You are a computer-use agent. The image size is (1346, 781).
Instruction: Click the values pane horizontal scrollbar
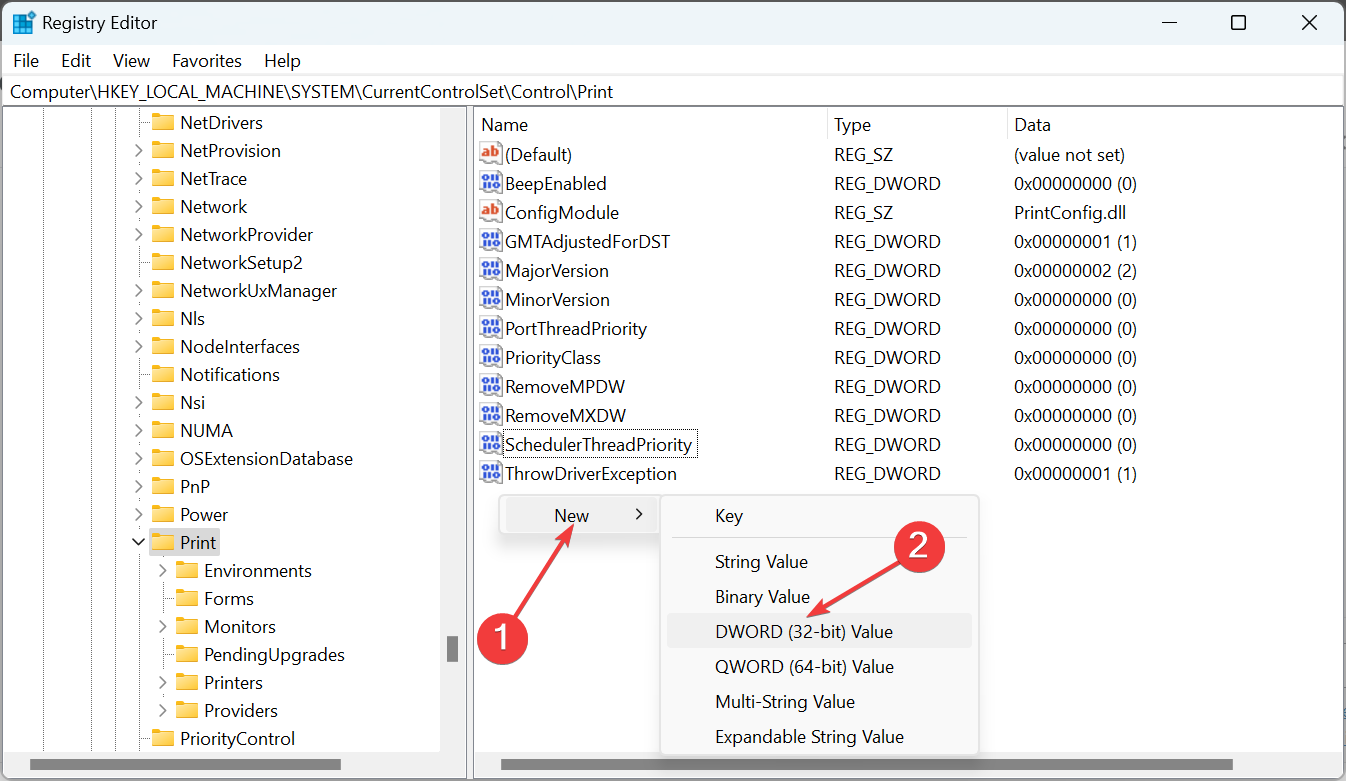867,765
